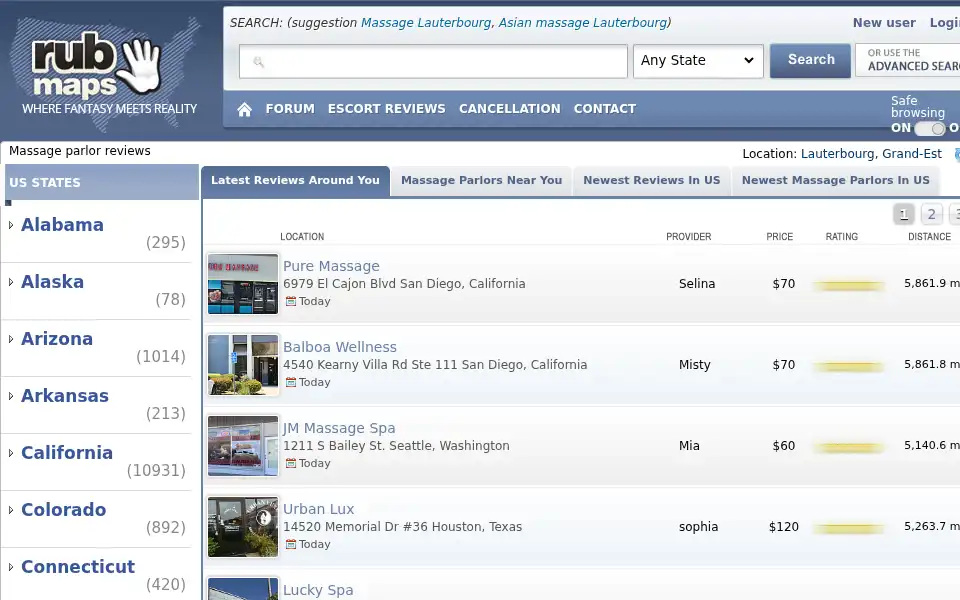Viewport: 960px width, 600px height.
Task: Click the RATING column header
Action: point(841,237)
